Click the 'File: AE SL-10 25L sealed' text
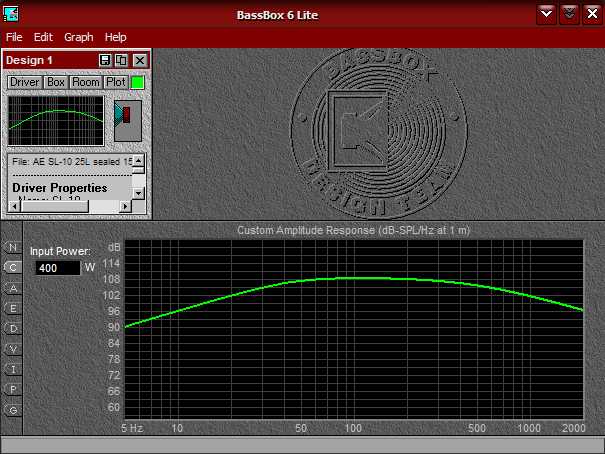This screenshot has width=605, height=454. click(x=72, y=162)
